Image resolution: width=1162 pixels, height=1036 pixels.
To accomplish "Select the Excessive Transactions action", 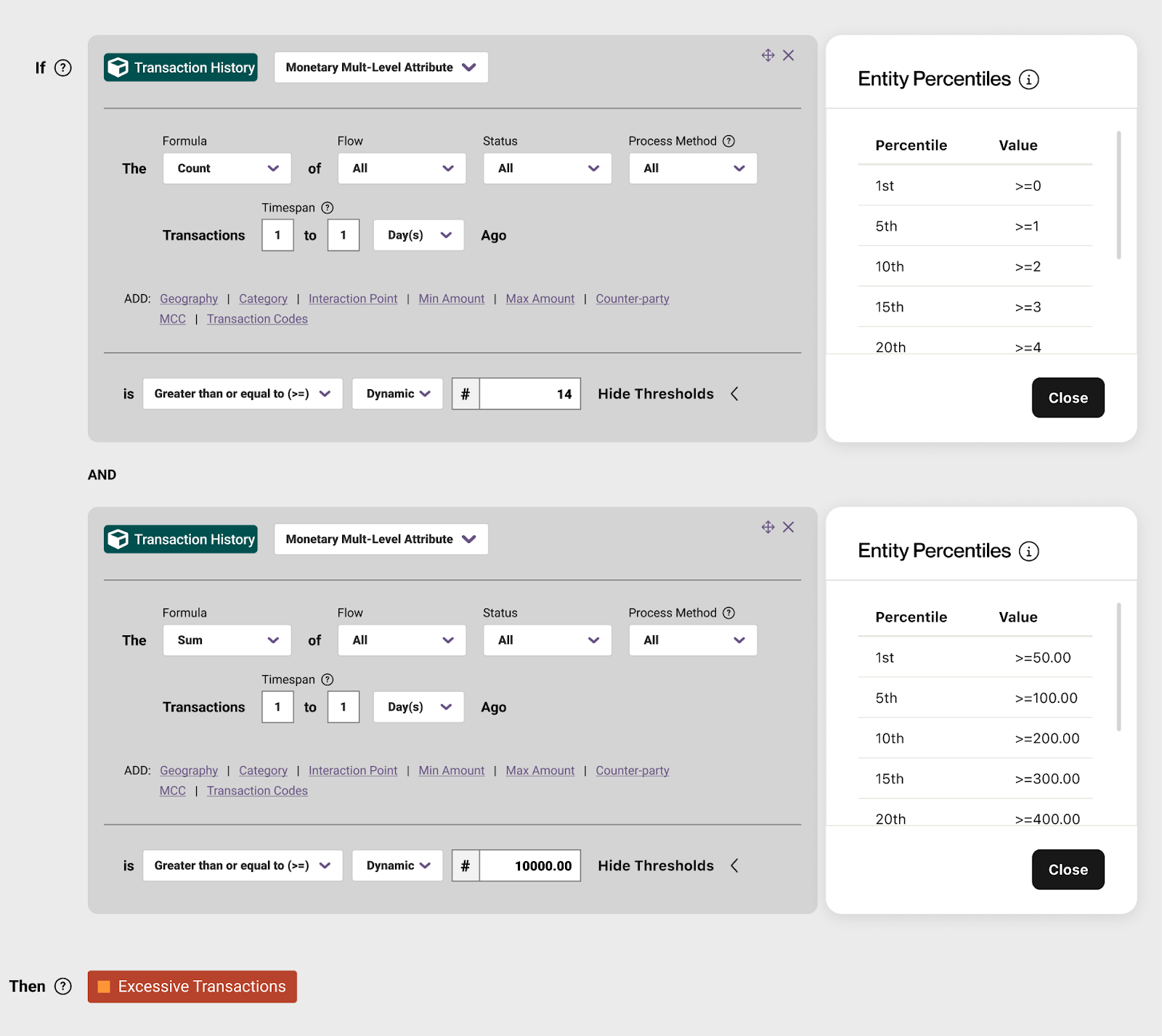I will (x=191, y=987).
